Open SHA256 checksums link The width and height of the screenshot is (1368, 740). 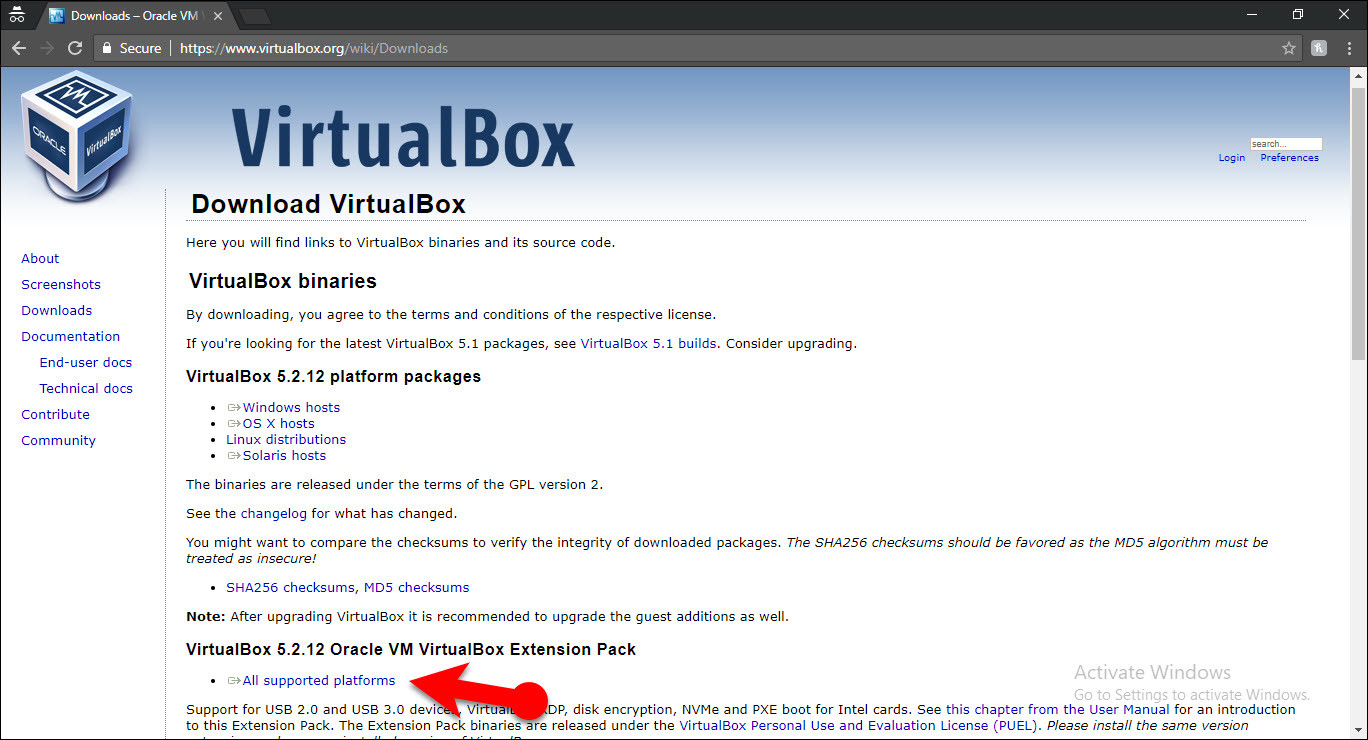coord(290,587)
